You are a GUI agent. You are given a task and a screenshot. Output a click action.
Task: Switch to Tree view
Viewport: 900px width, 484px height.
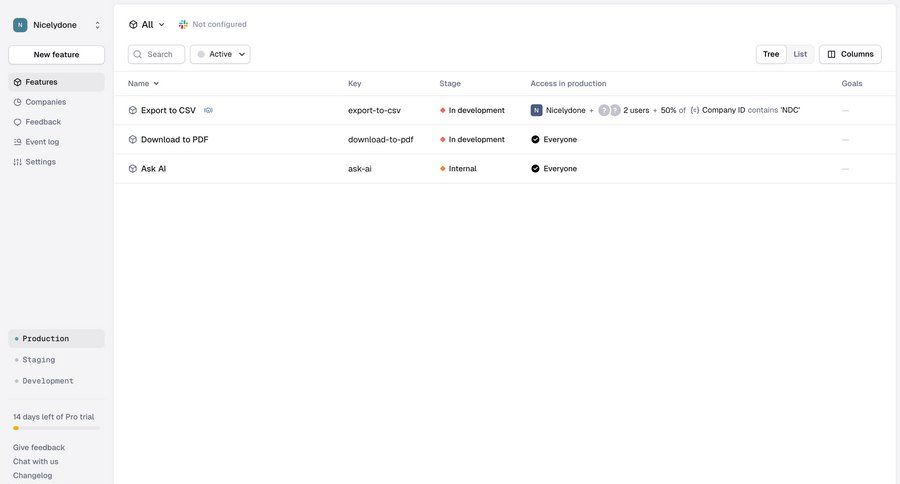coord(771,54)
